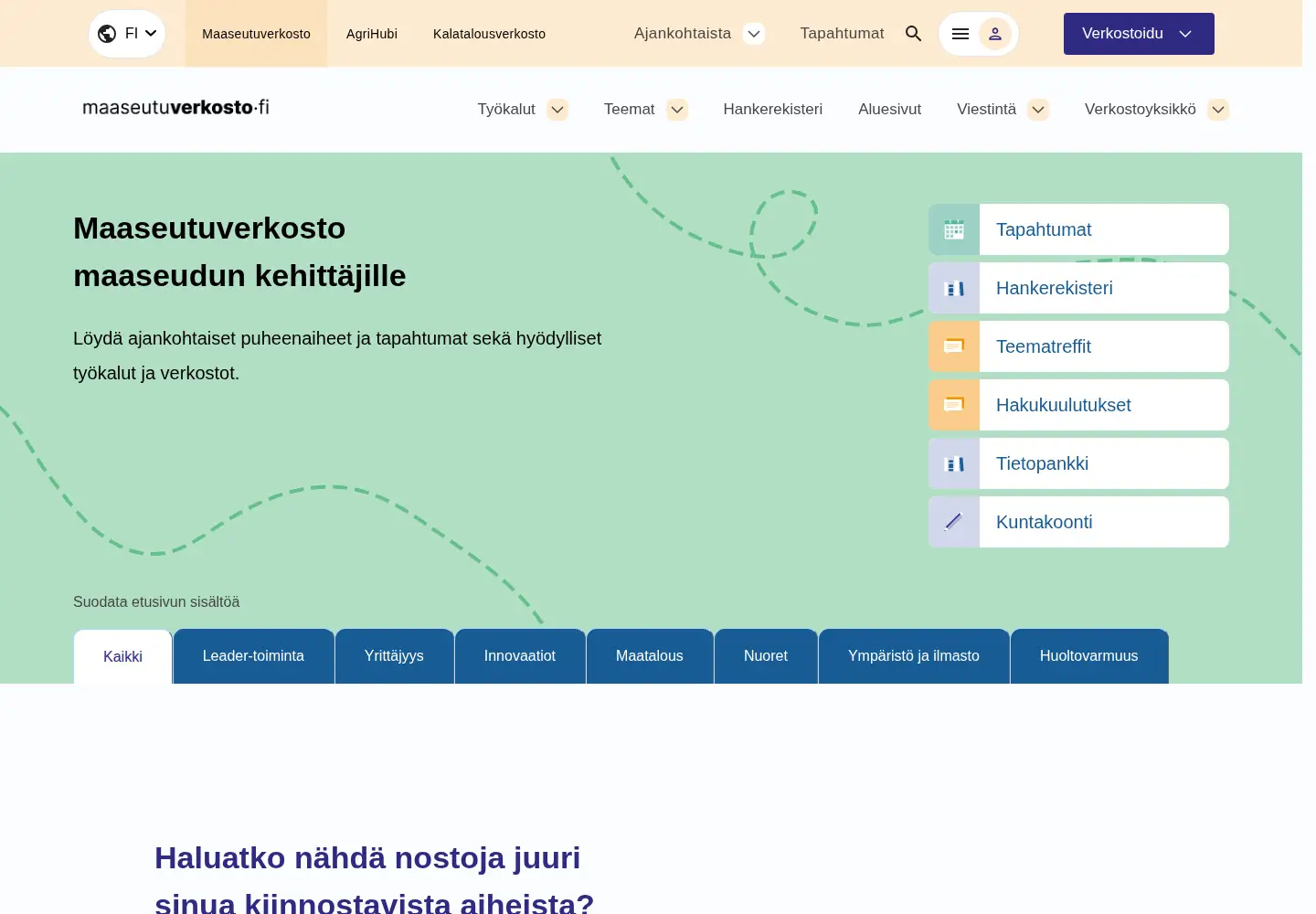Open the AgriHubi site link
The image size is (1316, 914).
point(372,34)
